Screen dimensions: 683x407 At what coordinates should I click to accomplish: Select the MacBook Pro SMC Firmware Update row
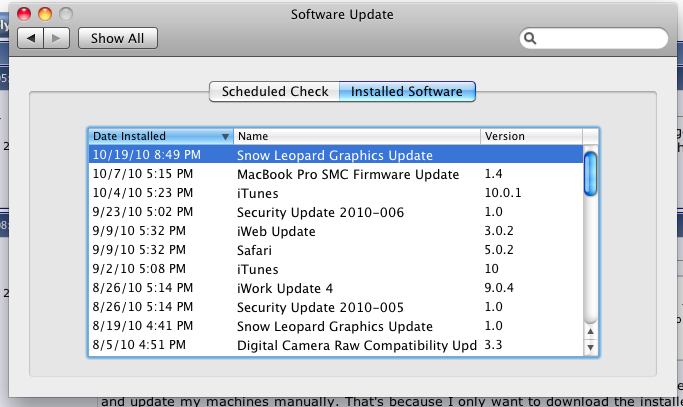pyautogui.click(x=336, y=174)
